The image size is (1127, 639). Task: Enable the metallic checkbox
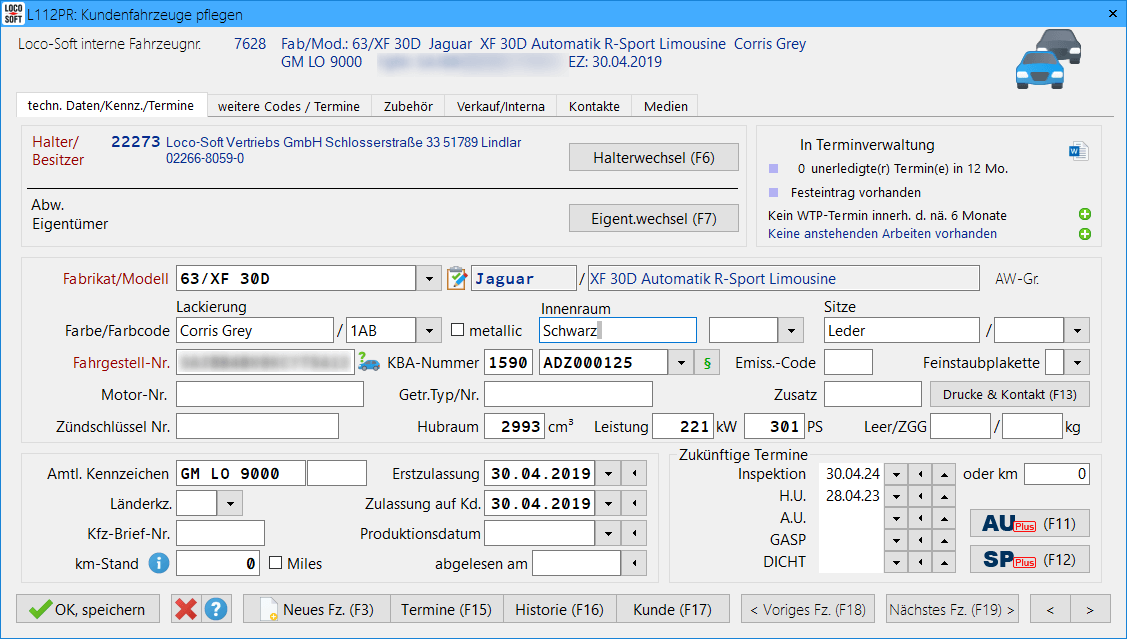pyautogui.click(x=458, y=330)
